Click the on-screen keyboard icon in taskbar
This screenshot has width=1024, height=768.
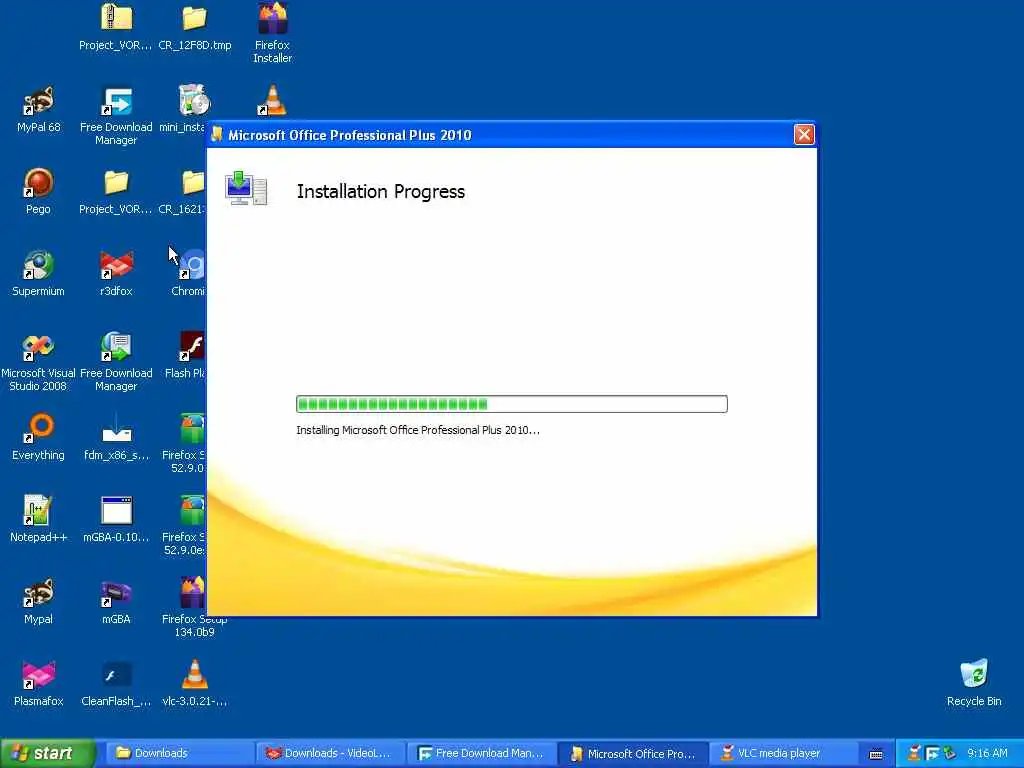pos(876,754)
